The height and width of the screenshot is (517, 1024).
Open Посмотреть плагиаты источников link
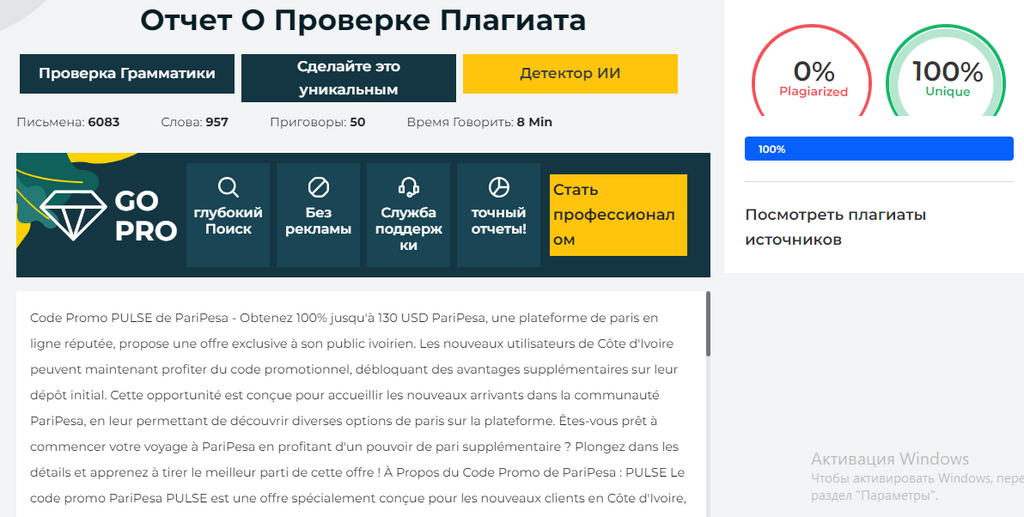pyautogui.click(x=835, y=227)
